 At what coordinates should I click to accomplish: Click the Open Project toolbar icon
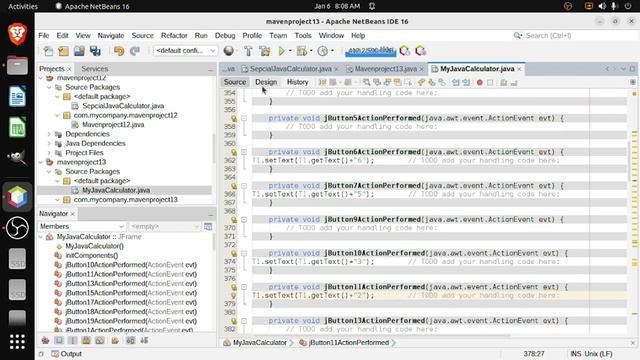pyautogui.click(x=79, y=51)
